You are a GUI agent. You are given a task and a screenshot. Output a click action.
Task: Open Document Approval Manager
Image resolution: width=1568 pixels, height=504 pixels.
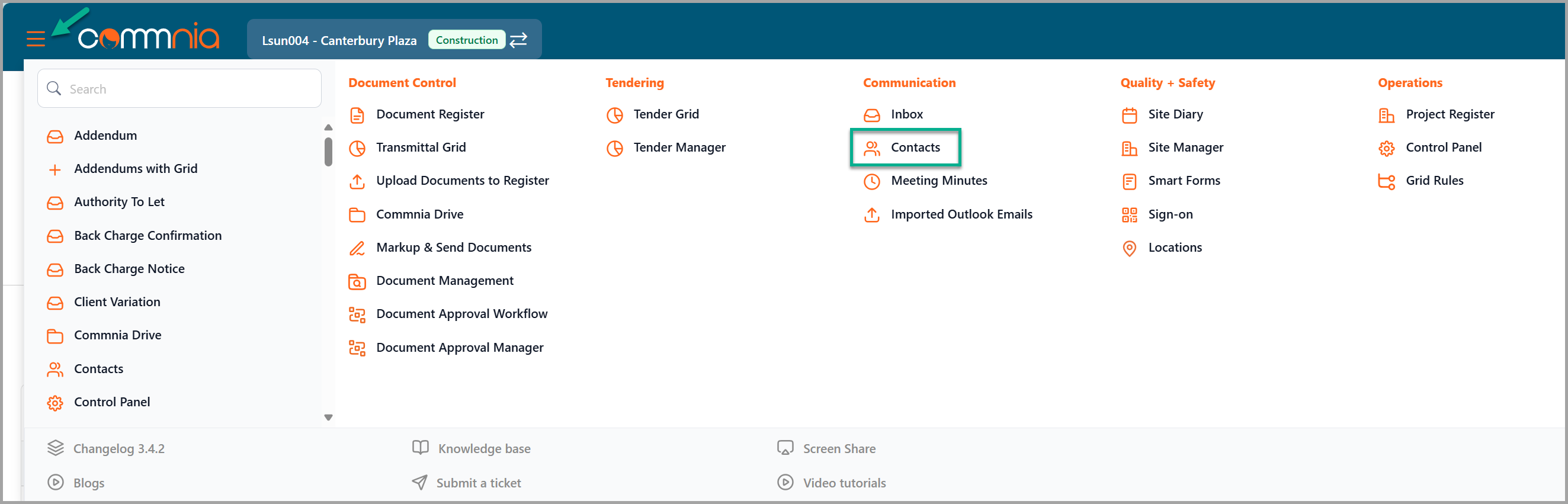click(460, 348)
